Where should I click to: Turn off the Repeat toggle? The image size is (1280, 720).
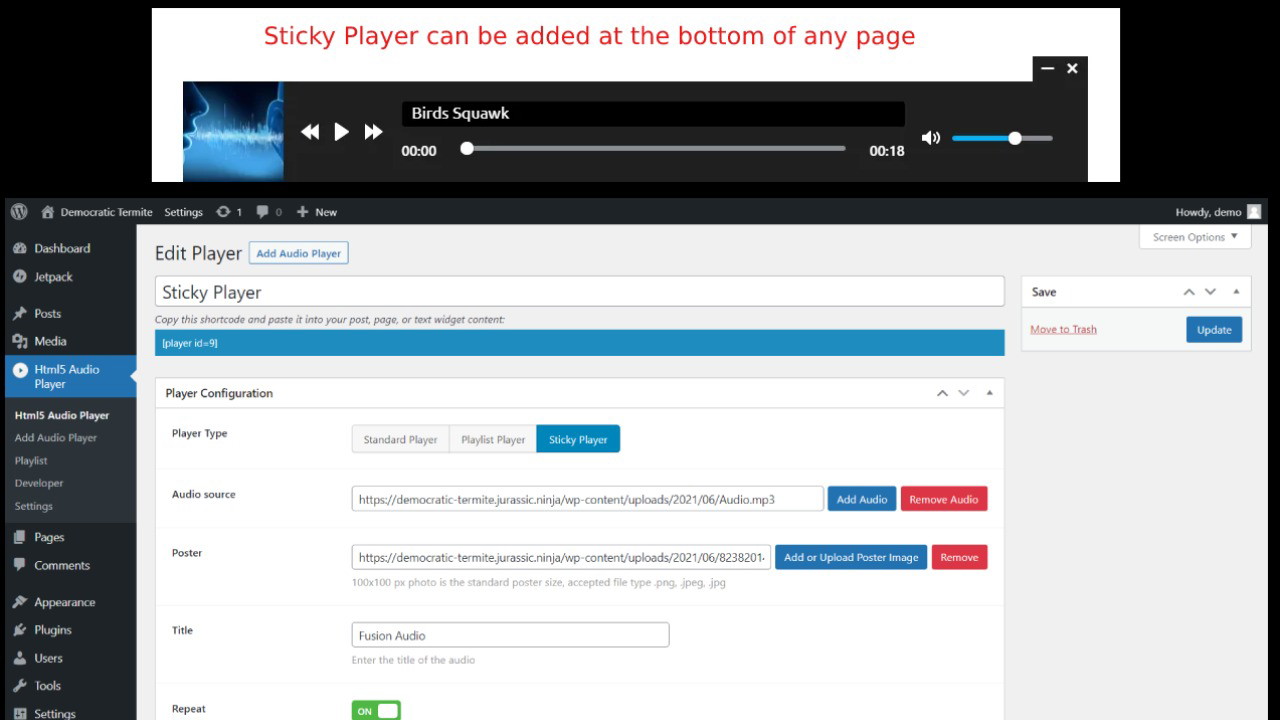pos(376,711)
